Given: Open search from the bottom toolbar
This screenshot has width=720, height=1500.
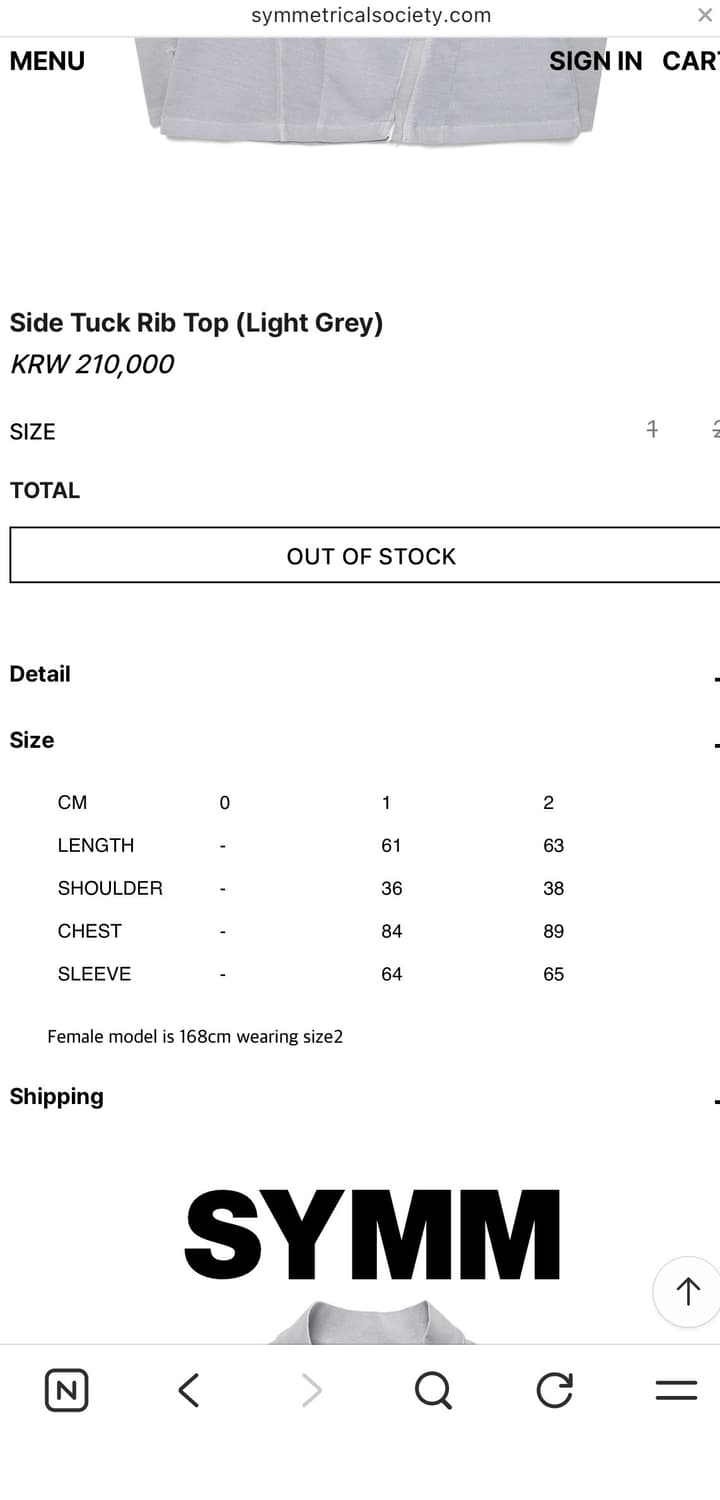Looking at the screenshot, I should [432, 1389].
